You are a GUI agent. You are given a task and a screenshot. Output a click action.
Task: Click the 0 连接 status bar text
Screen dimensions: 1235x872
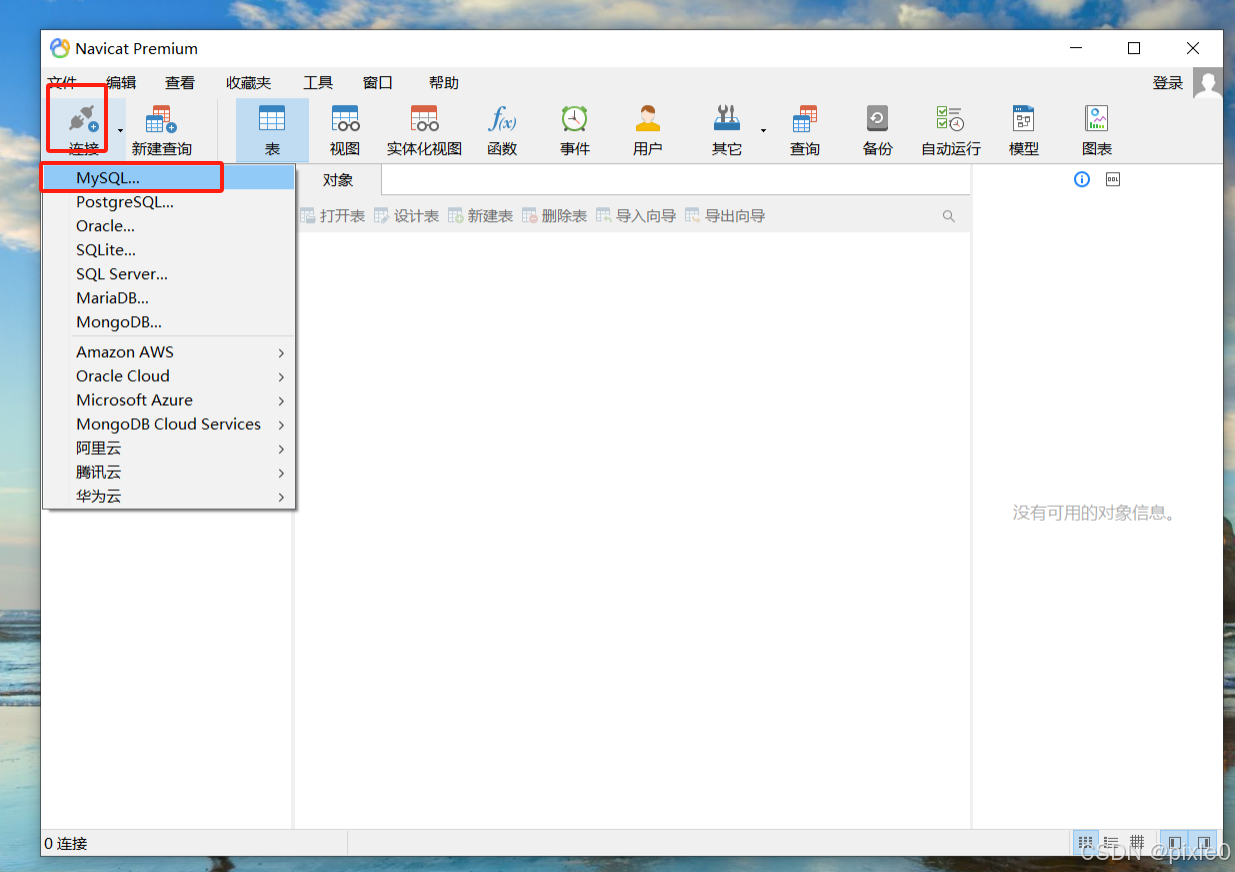coord(66,844)
